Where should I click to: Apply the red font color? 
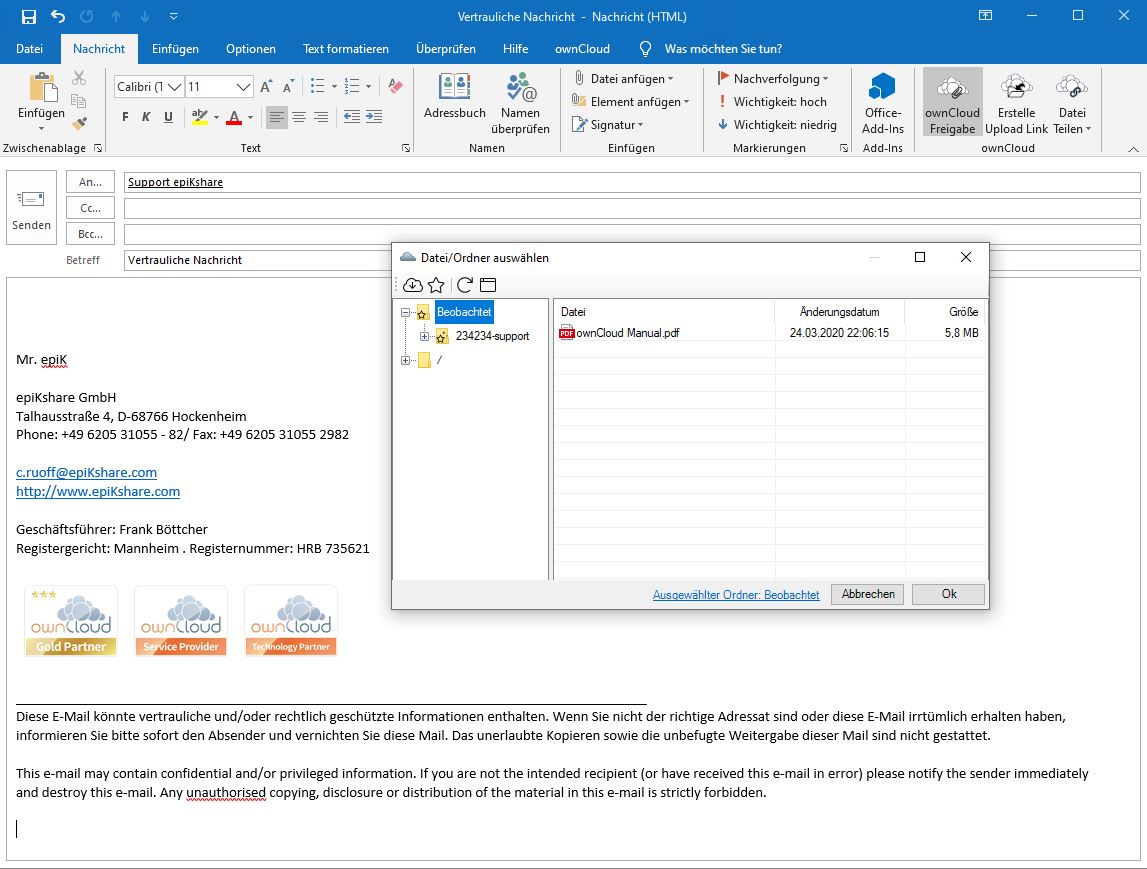coord(234,117)
